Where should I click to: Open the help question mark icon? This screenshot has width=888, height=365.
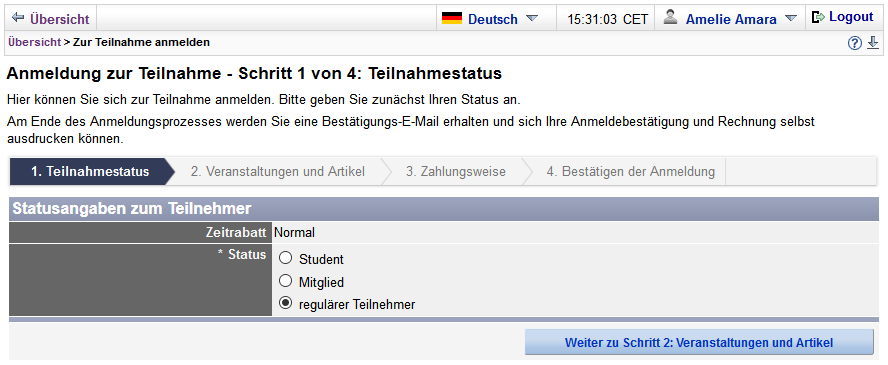855,43
